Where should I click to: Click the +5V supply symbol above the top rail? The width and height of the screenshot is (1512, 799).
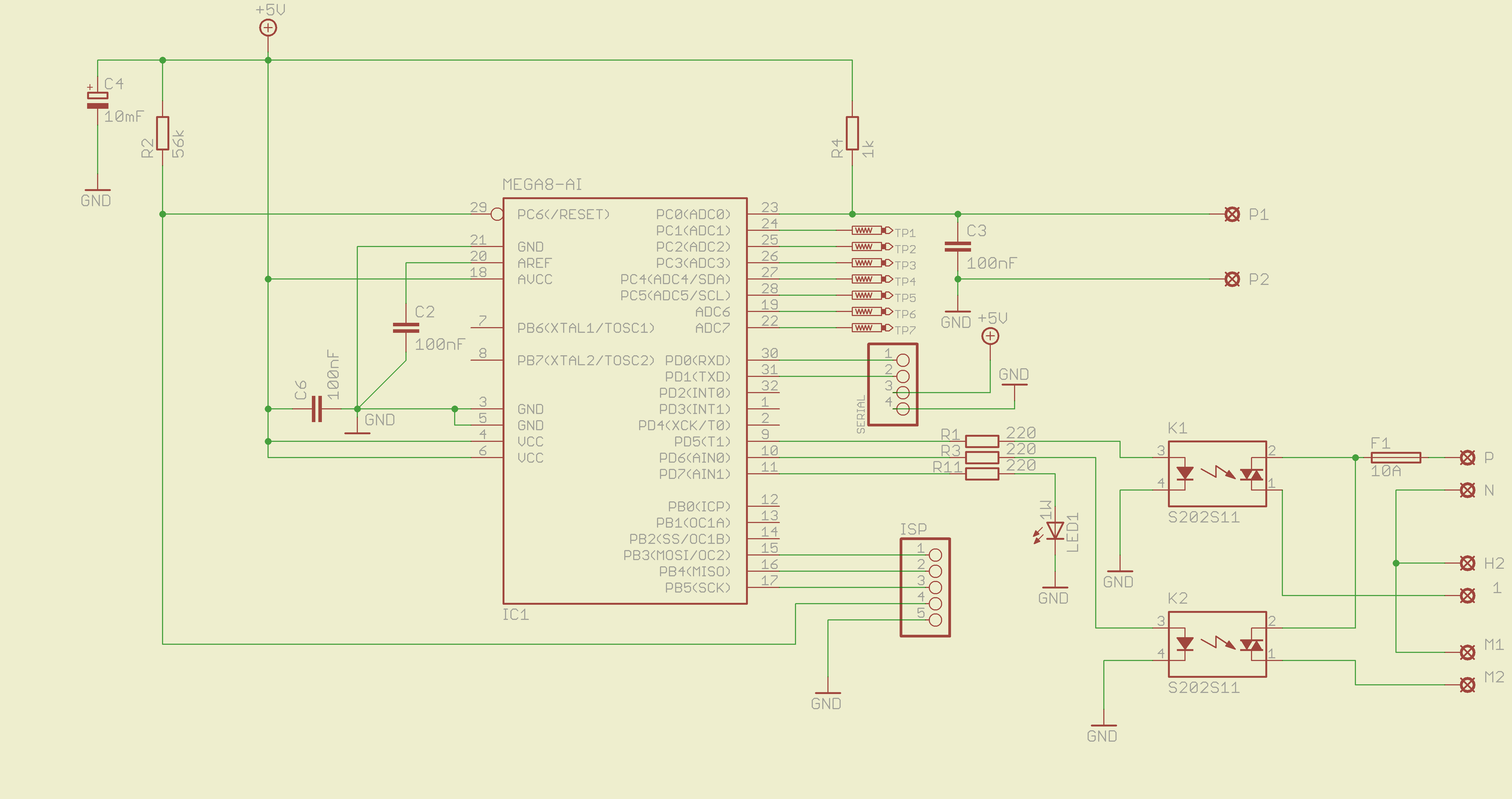(x=268, y=28)
